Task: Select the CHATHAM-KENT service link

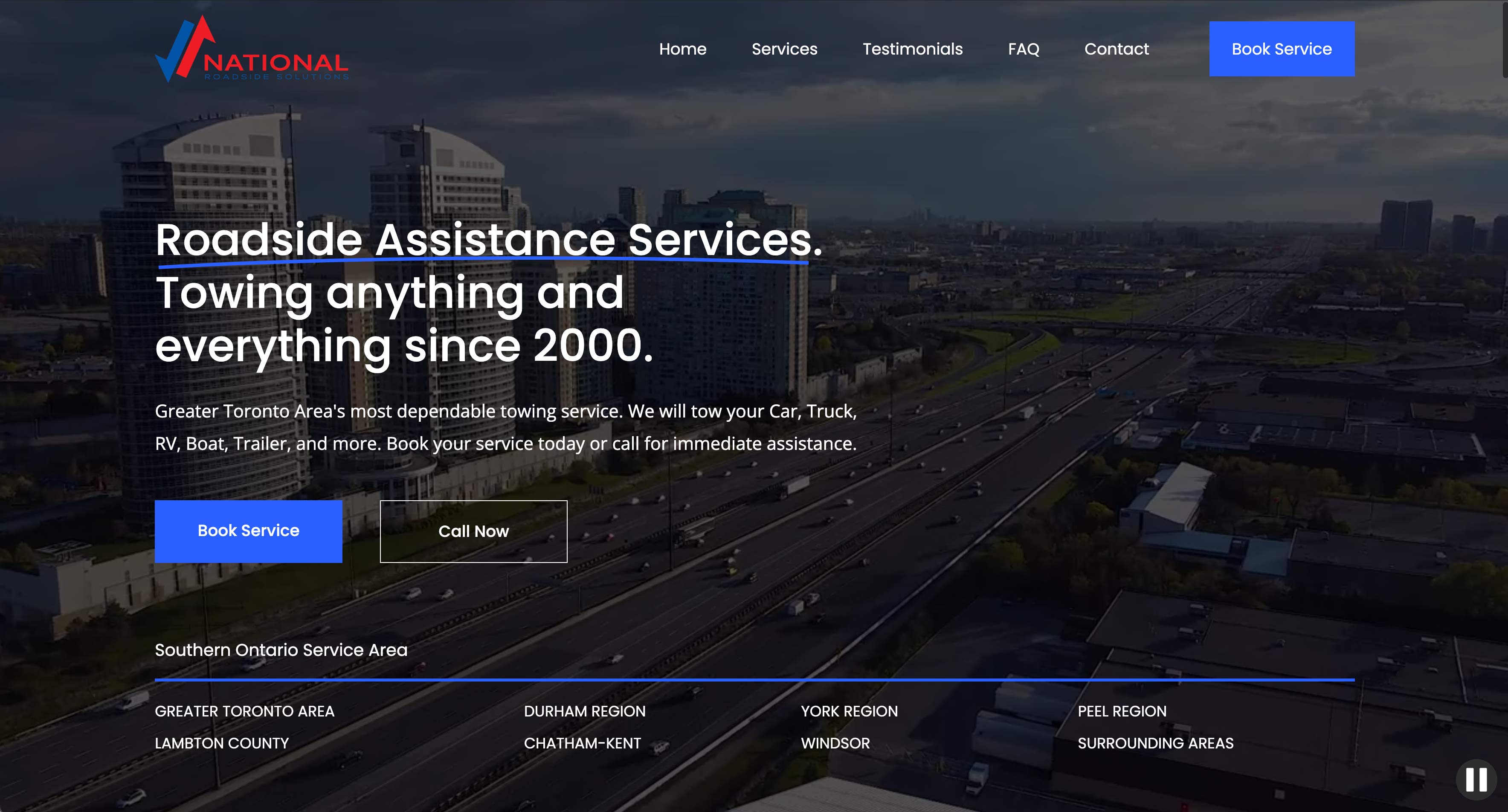Action: click(582, 743)
